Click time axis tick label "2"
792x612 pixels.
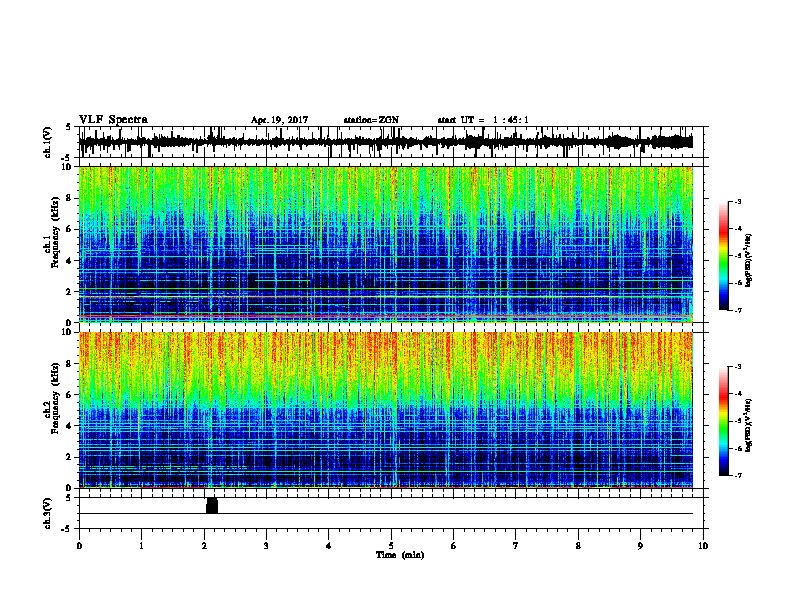(204, 546)
